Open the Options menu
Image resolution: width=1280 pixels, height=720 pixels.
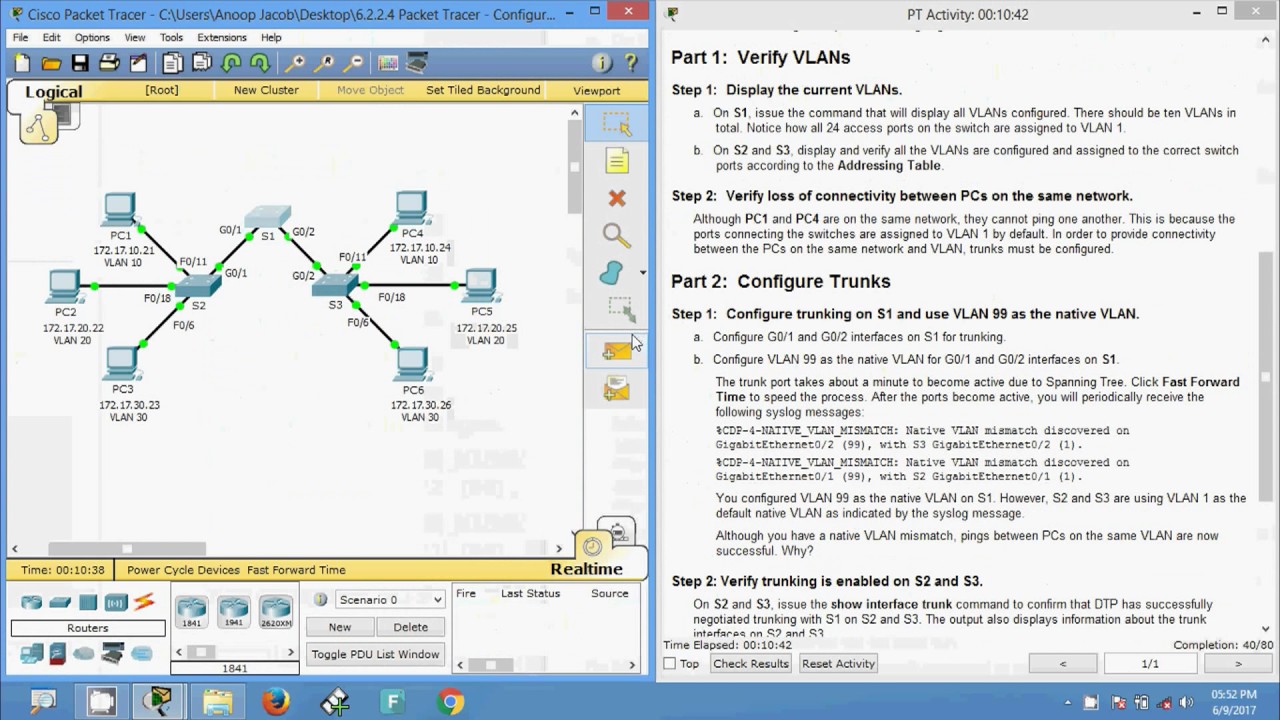(92, 38)
